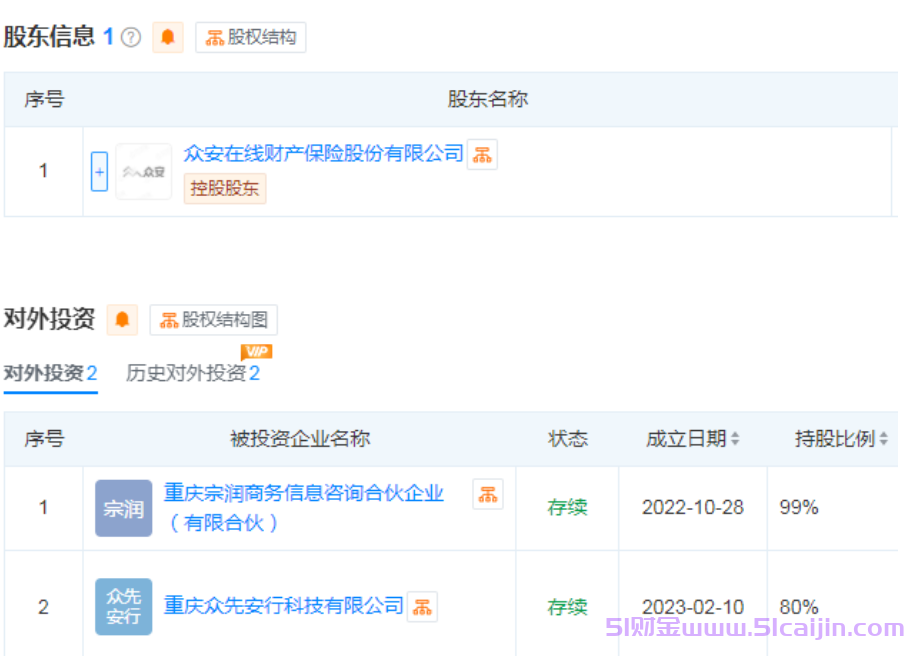Image resolution: width=923 pixels, height=656 pixels.
Task: Click the shareholder count number 1 beside 股东信息
Action: (108, 37)
